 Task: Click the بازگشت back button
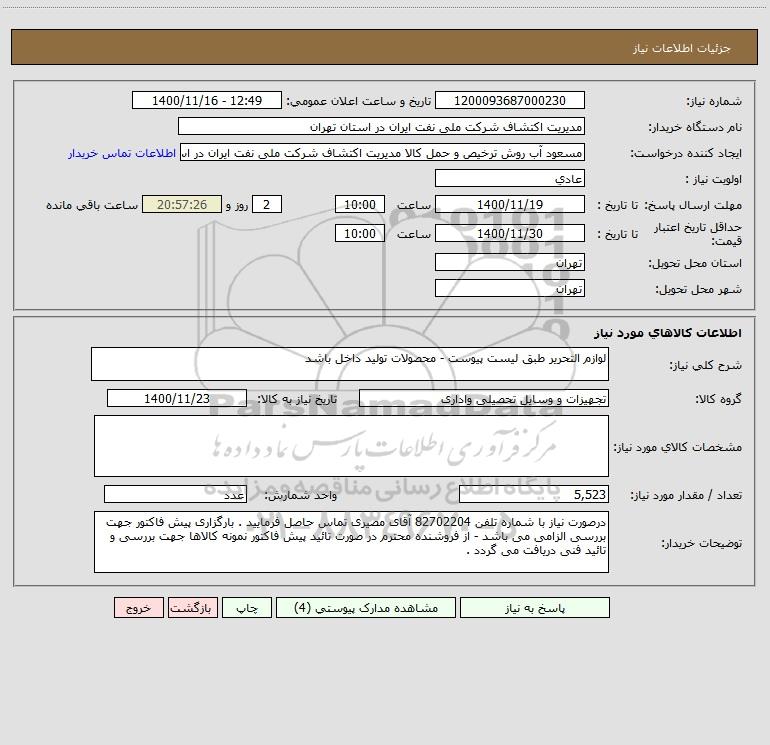[x=192, y=607]
